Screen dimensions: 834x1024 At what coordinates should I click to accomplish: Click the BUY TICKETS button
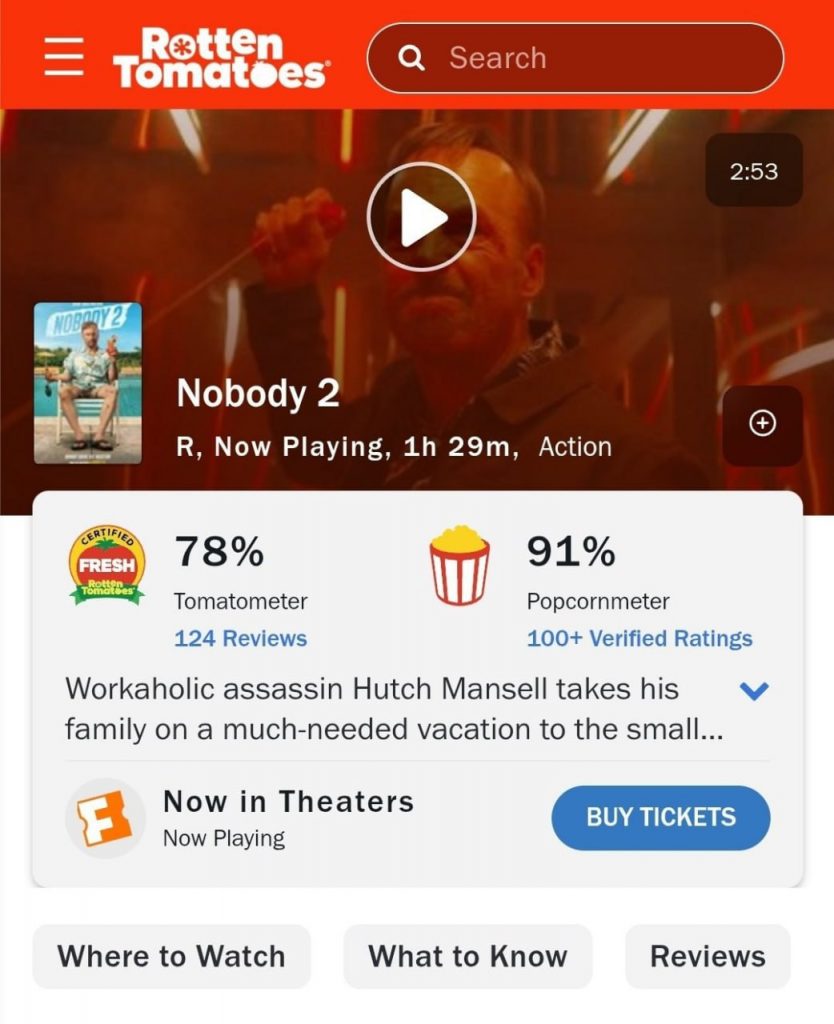point(661,818)
